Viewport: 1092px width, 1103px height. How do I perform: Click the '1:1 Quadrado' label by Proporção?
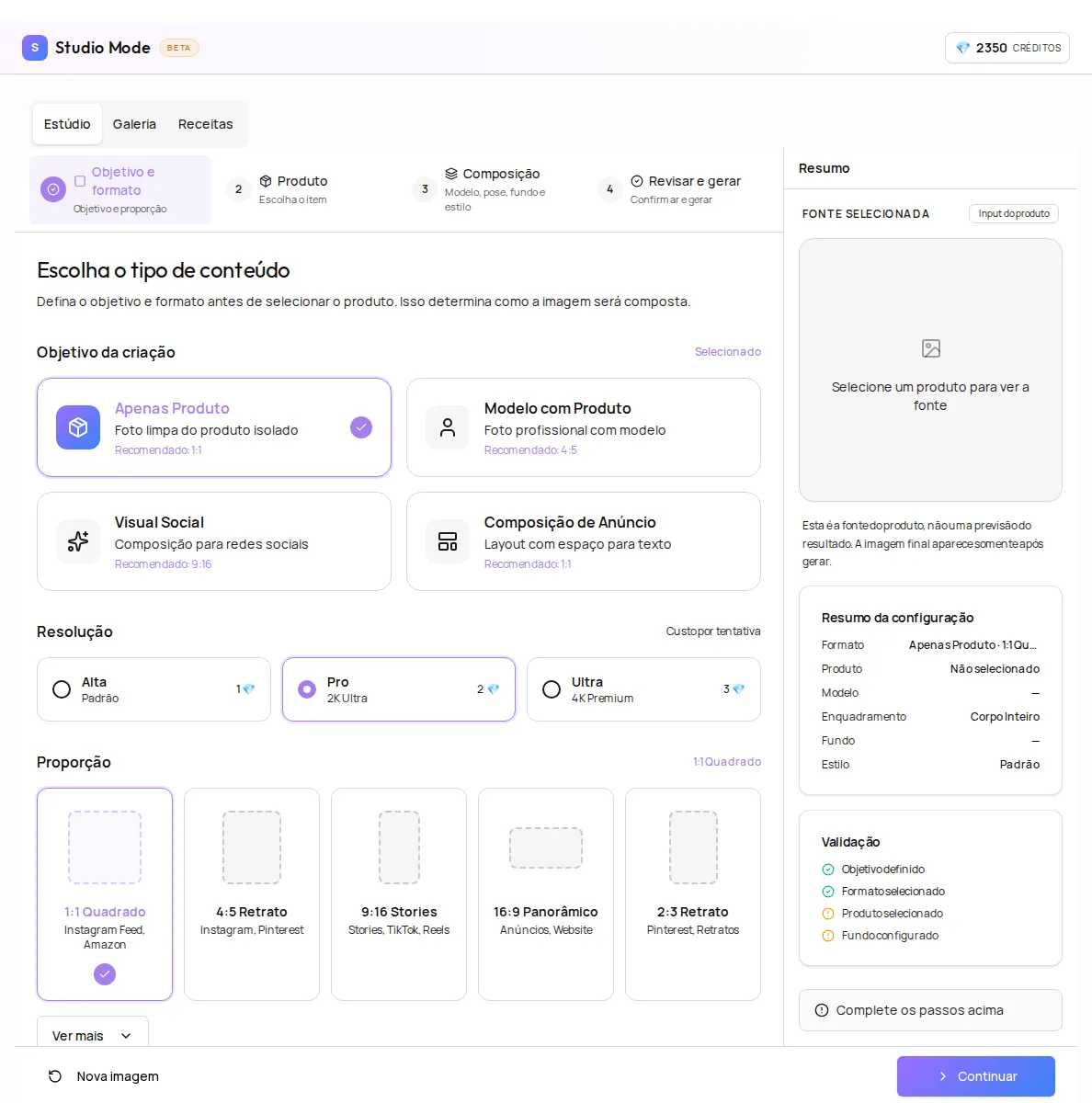point(727,762)
